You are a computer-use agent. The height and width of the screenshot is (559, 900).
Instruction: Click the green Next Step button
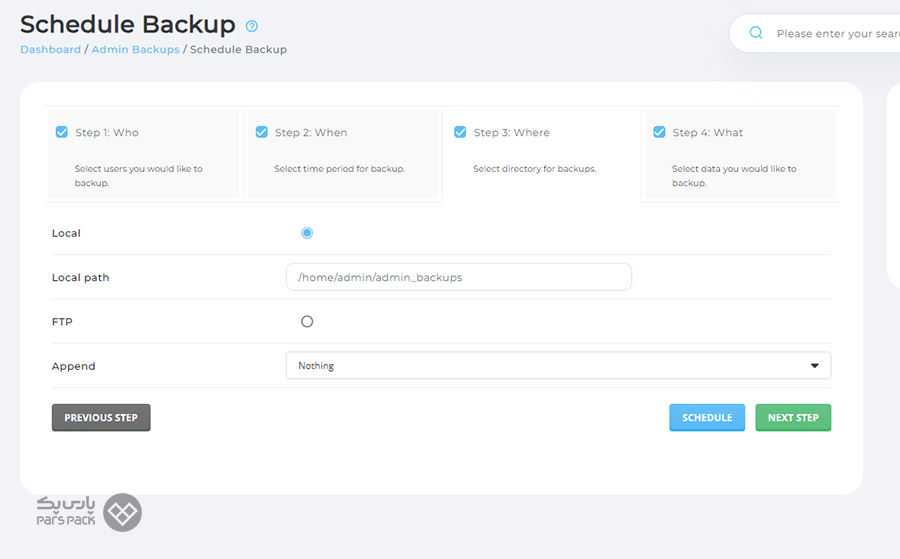tap(793, 417)
